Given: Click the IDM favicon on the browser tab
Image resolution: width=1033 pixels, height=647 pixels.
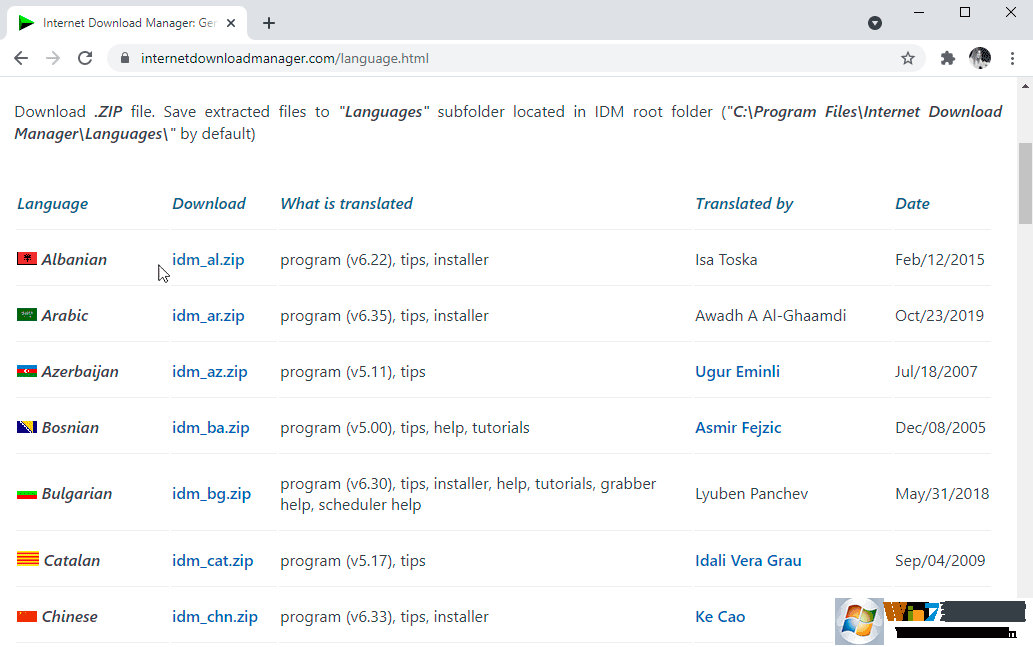Looking at the screenshot, I should tap(26, 21).
